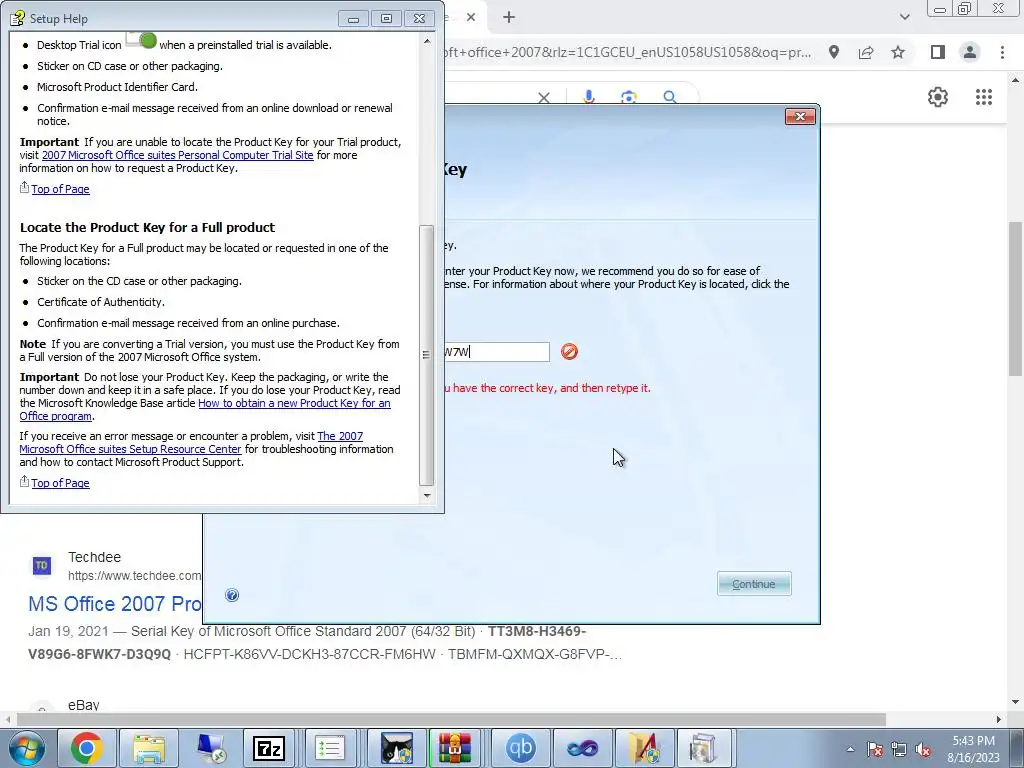1024x768 pixels.
Task: Open How to obtain a new Product Key link
Action: [x=294, y=403]
